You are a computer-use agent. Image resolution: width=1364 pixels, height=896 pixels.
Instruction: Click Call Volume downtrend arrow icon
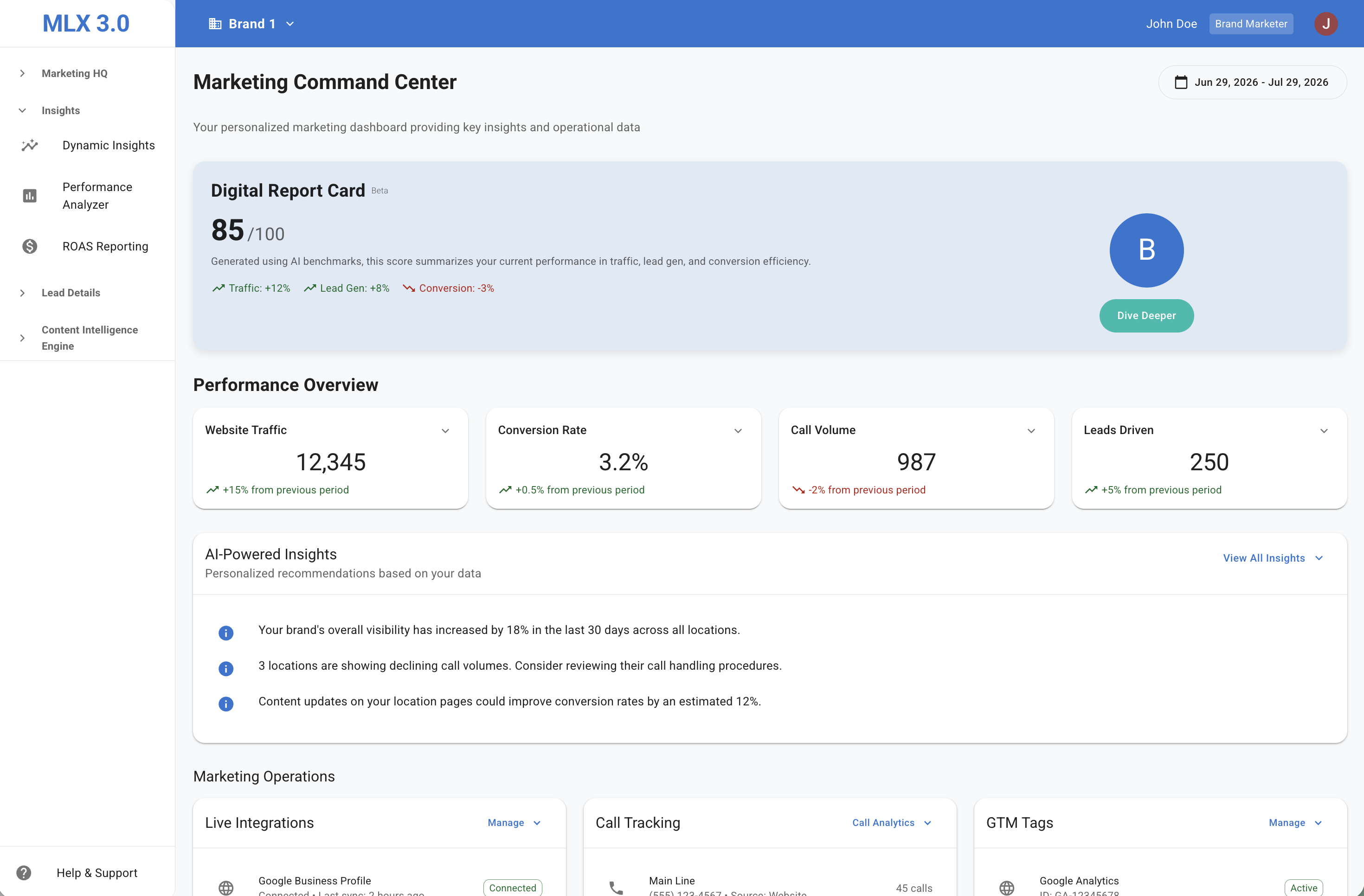coord(798,490)
